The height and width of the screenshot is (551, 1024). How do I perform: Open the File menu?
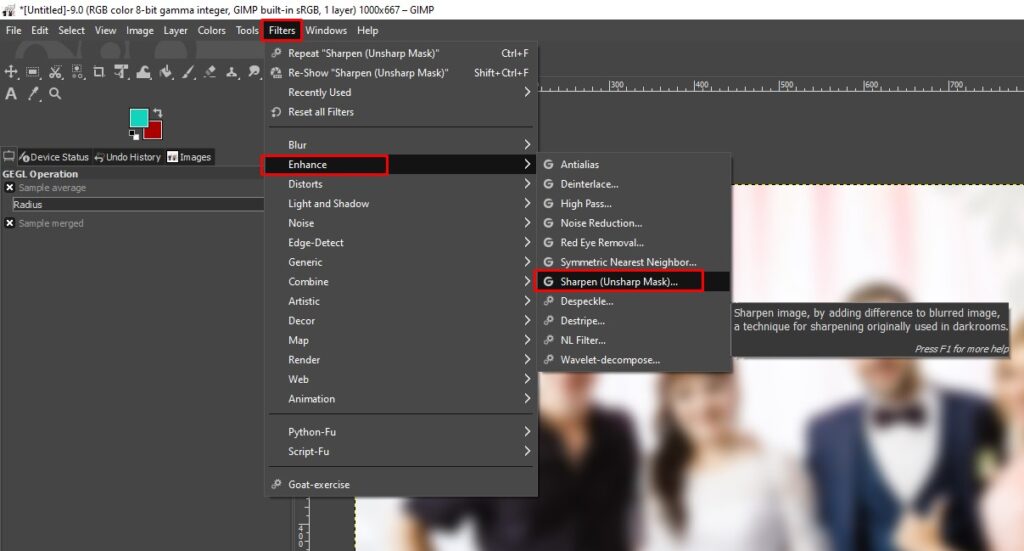[x=14, y=30]
